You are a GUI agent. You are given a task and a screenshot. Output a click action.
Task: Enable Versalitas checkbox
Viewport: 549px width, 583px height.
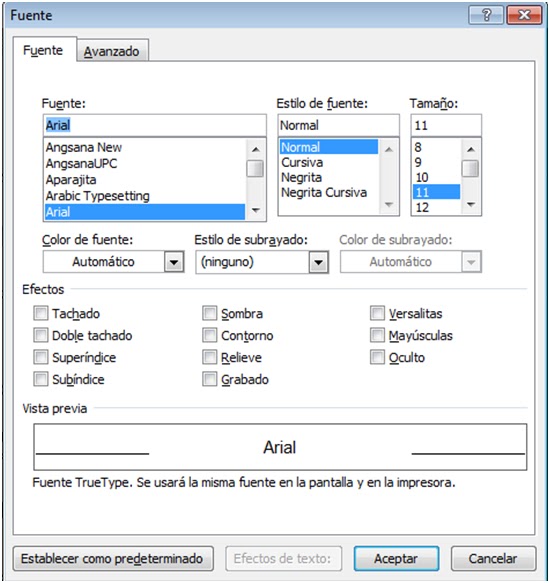coord(377,313)
